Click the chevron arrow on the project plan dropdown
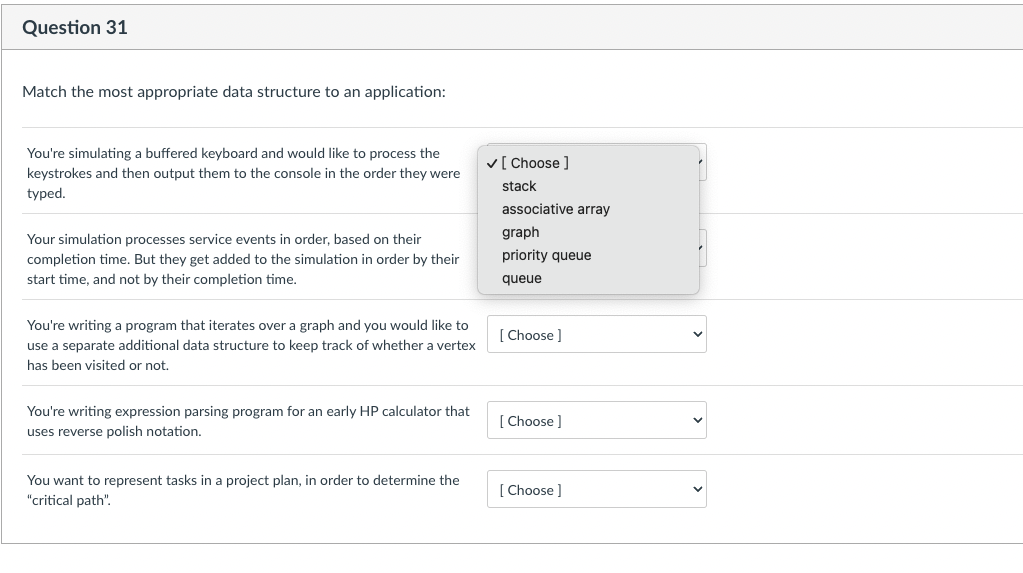1023x573 pixels. [x=696, y=490]
